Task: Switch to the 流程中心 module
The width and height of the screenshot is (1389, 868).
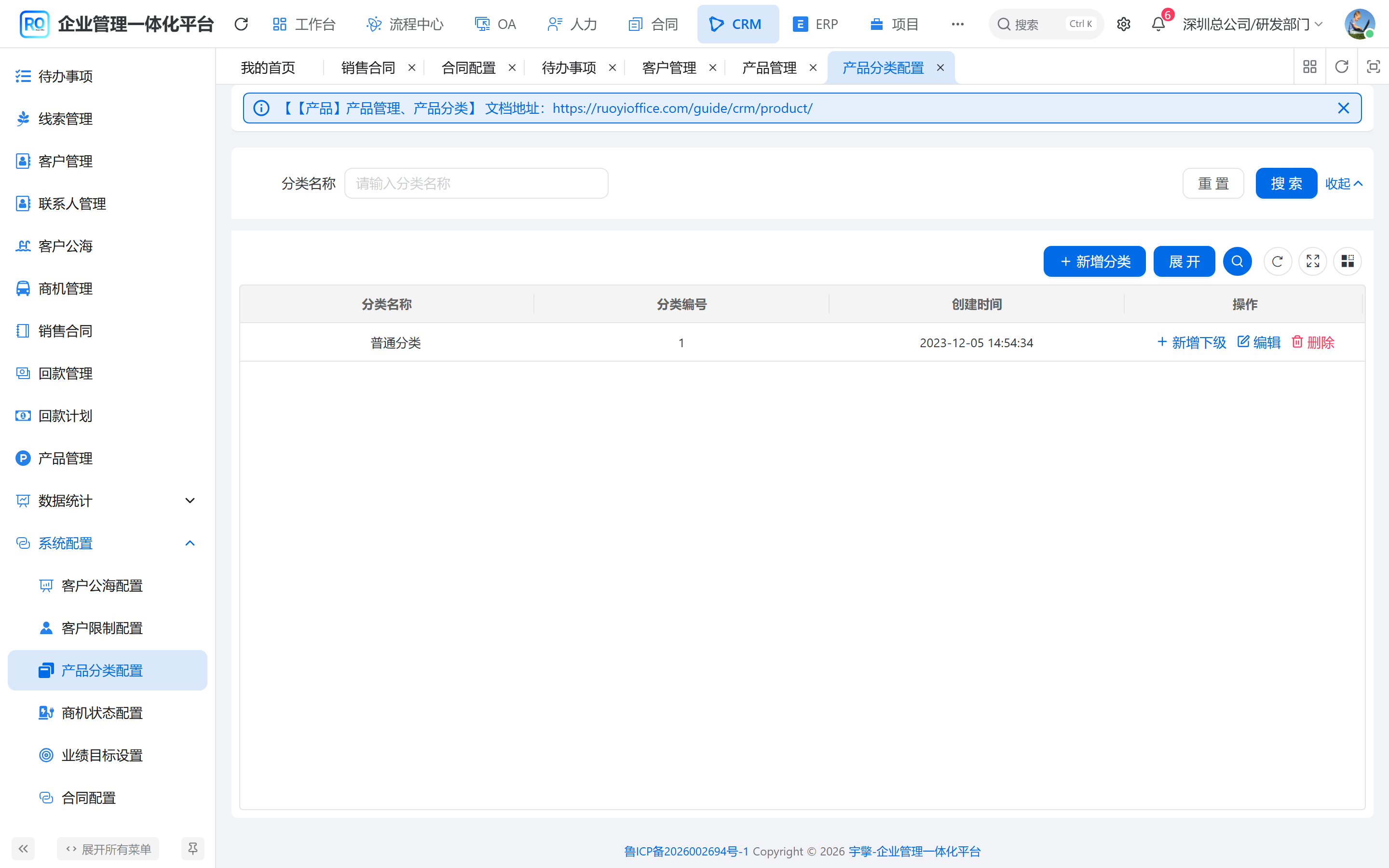Action: [x=405, y=24]
